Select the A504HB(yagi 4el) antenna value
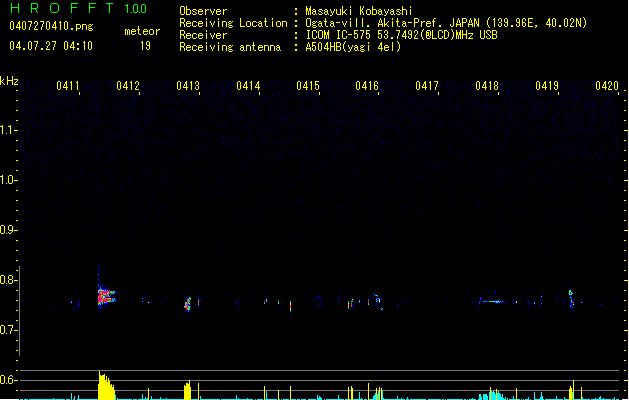The height and width of the screenshot is (400, 629). tap(353, 47)
